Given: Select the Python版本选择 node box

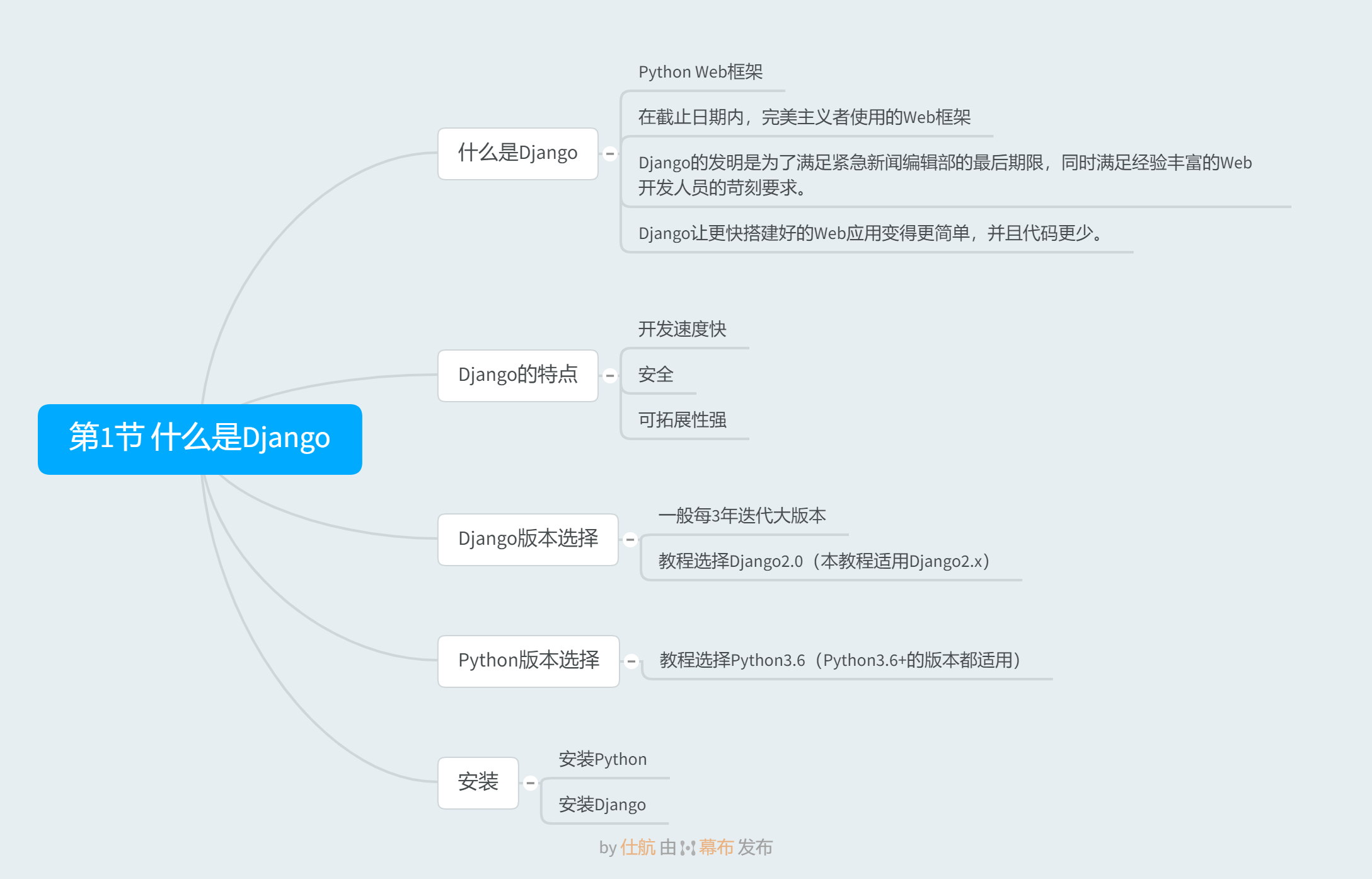Looking at the screenshot, I should click(x=529, y=661).
